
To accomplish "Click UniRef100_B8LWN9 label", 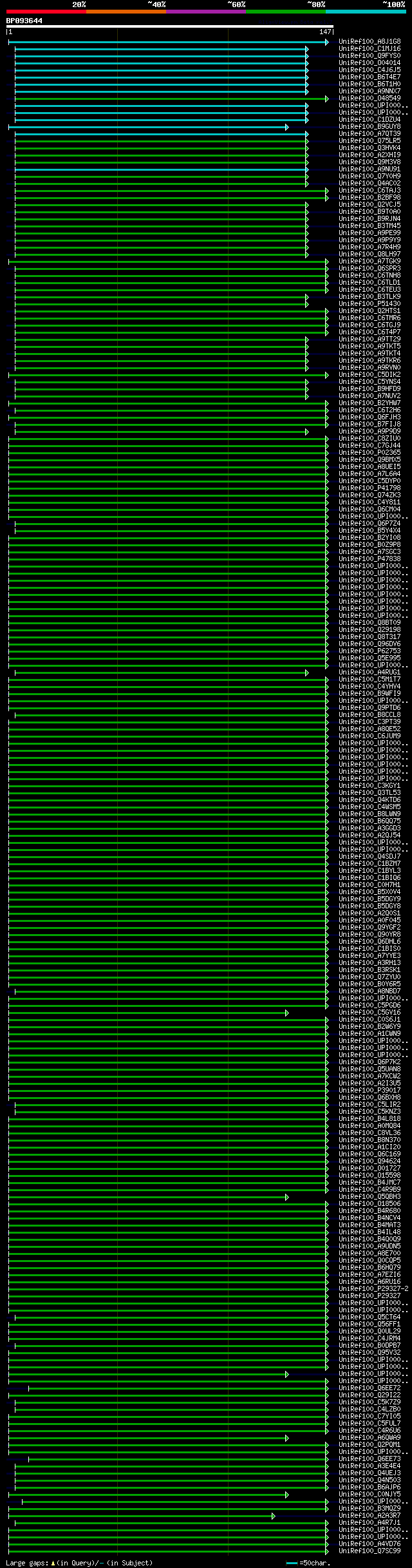I will 370,814.
